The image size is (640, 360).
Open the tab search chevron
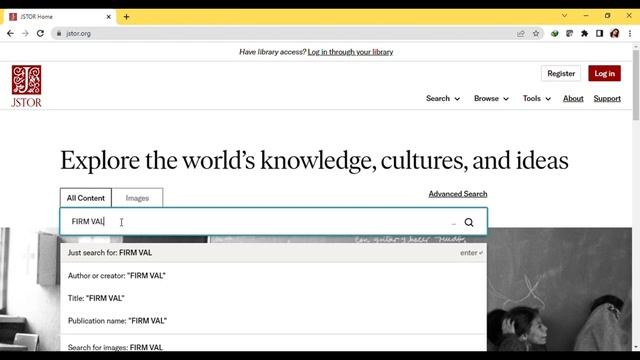click(x=564, y=16)
